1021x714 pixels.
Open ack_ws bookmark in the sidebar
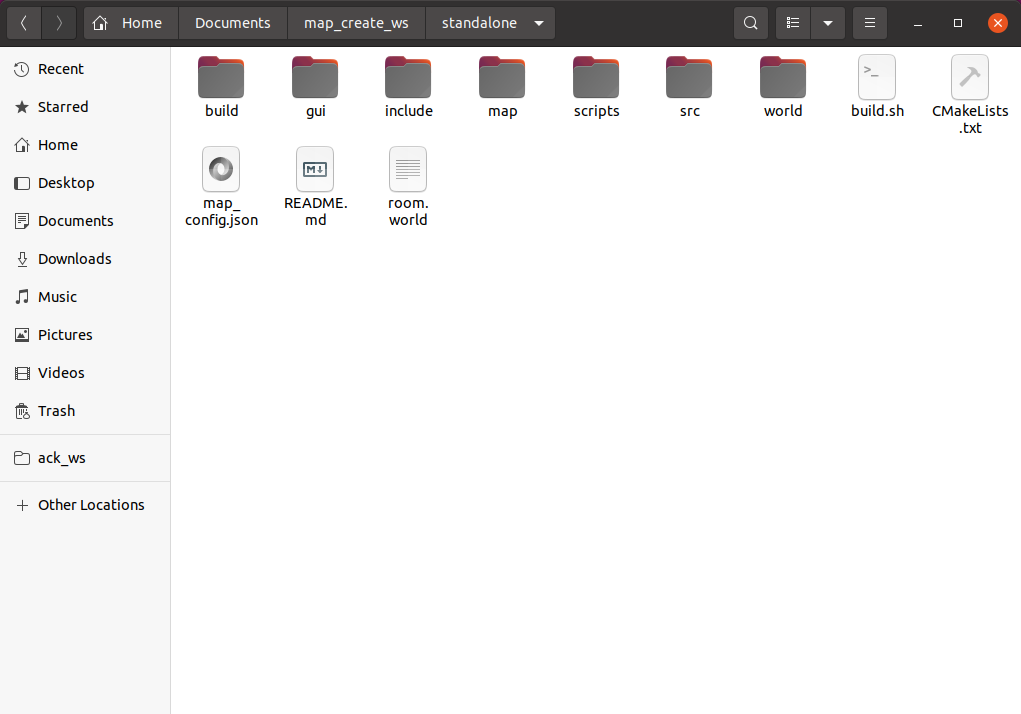tap(85, 458)
